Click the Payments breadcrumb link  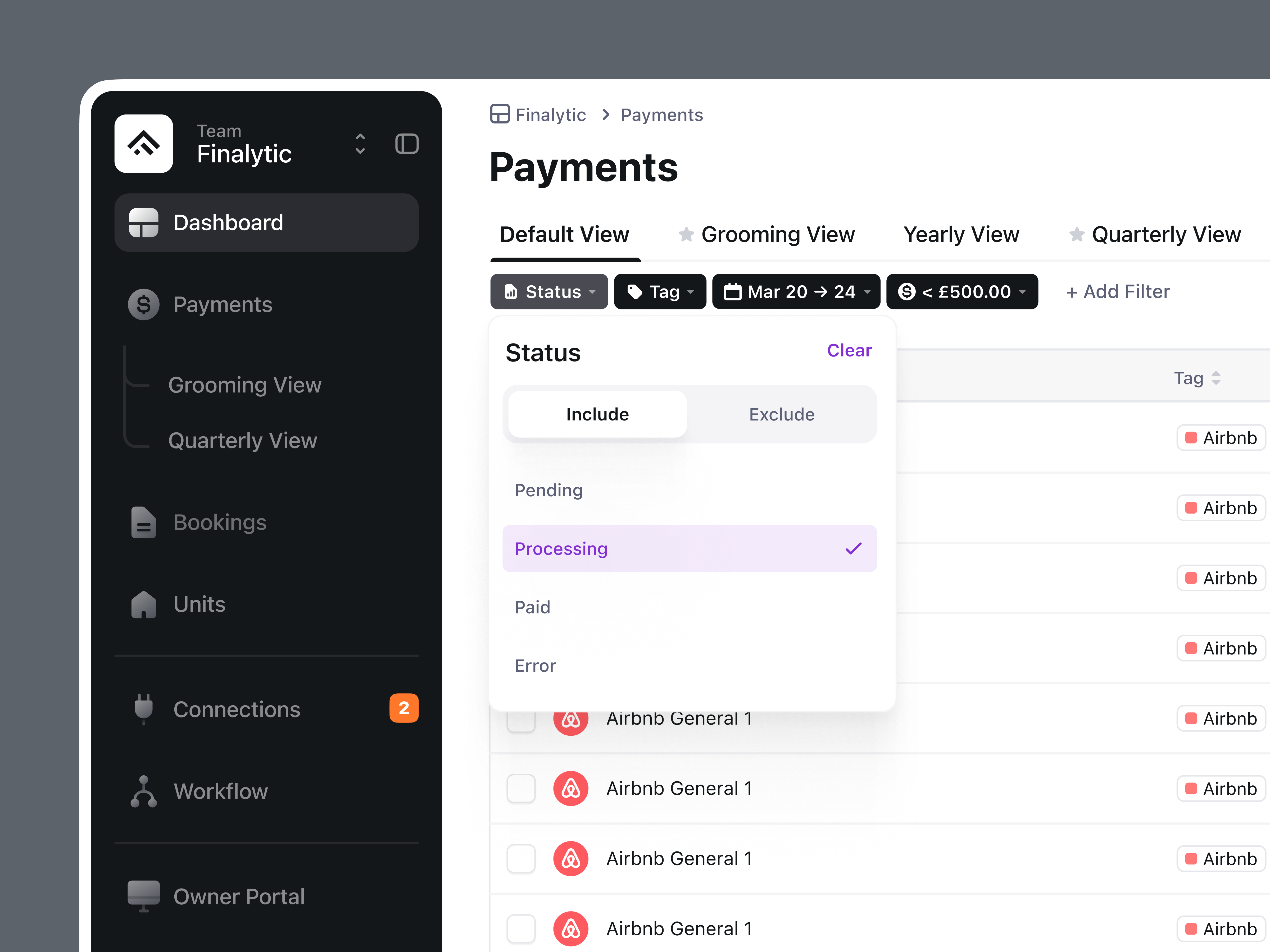pyautogui.click(x=661, y=115)
